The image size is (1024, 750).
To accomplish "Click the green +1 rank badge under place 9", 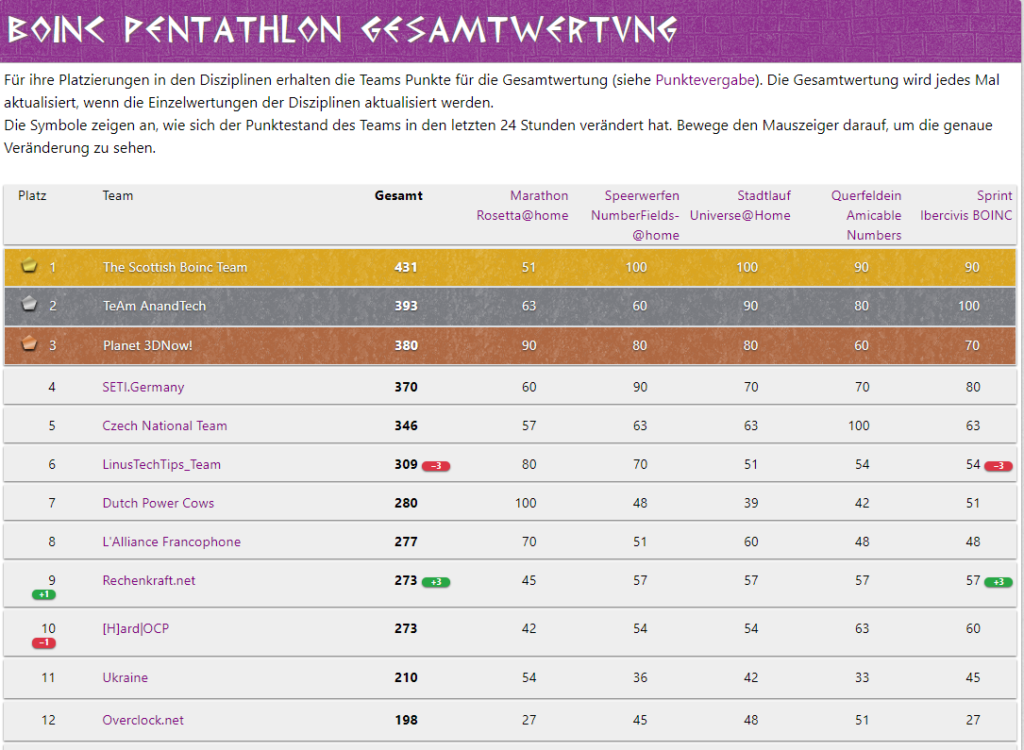I will 44,595.
